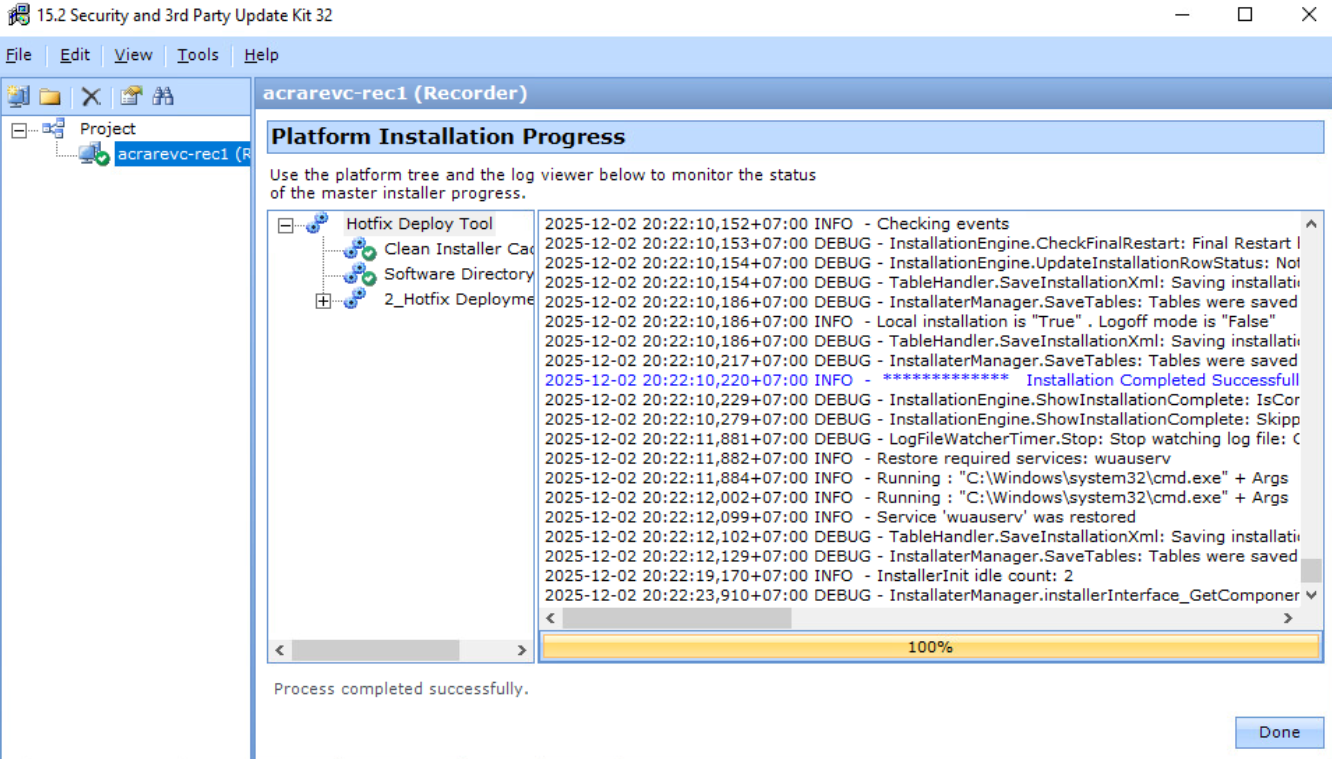Collapse the Hotfix Deploy Tool node

[x=286, y=225]
